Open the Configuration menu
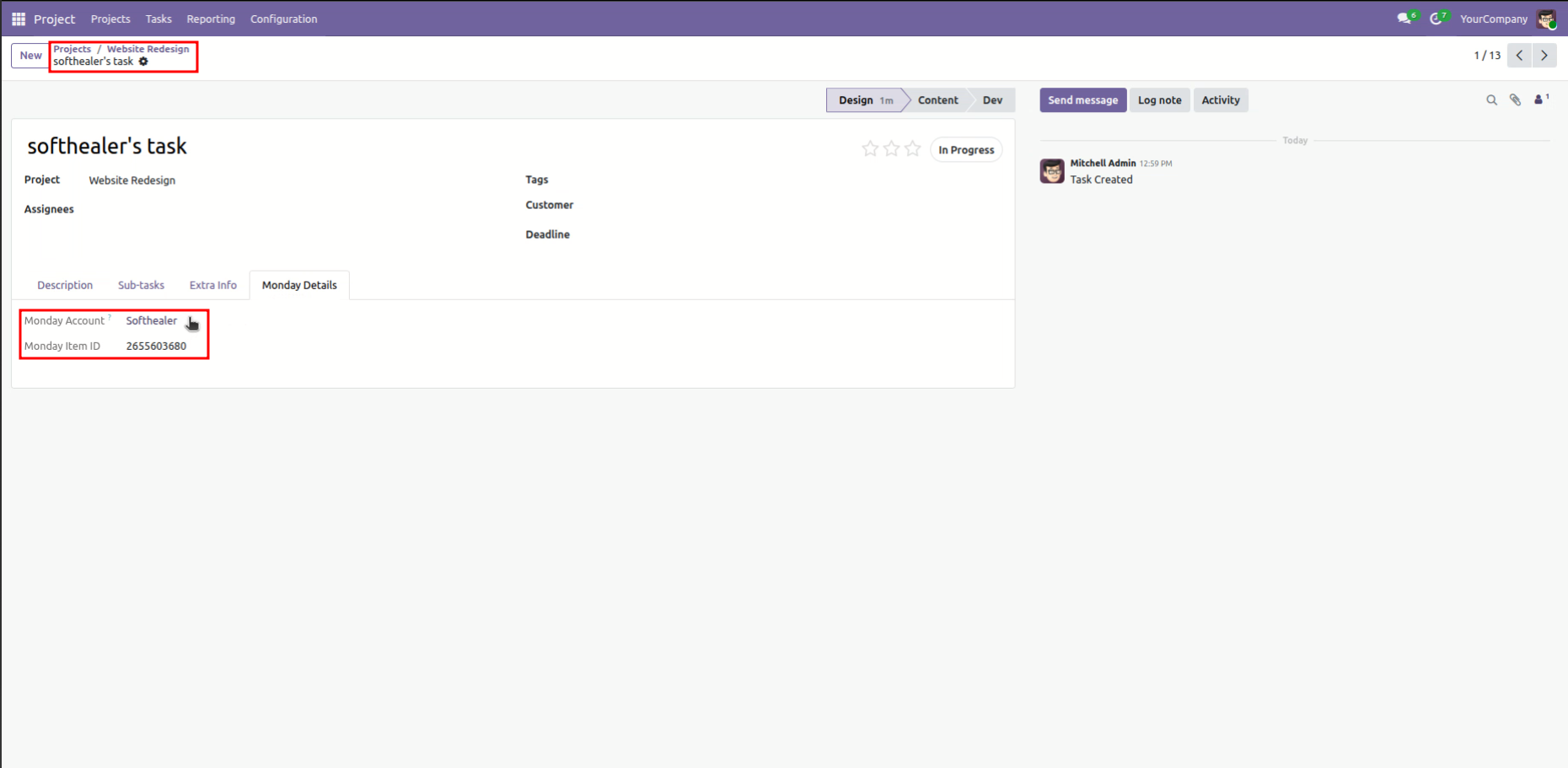Viewport: 1568px width, 768px height. 284,19
